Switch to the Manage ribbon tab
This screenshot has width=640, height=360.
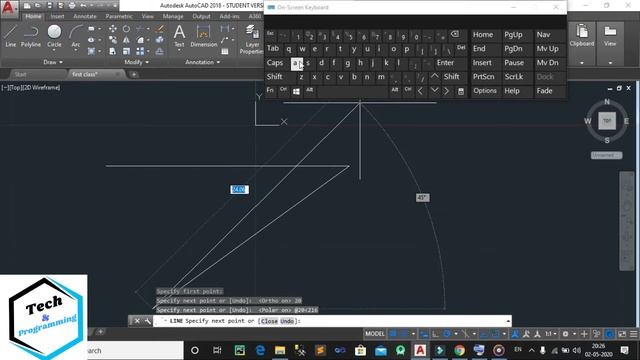pyautogui.click(x=173, y=16)
